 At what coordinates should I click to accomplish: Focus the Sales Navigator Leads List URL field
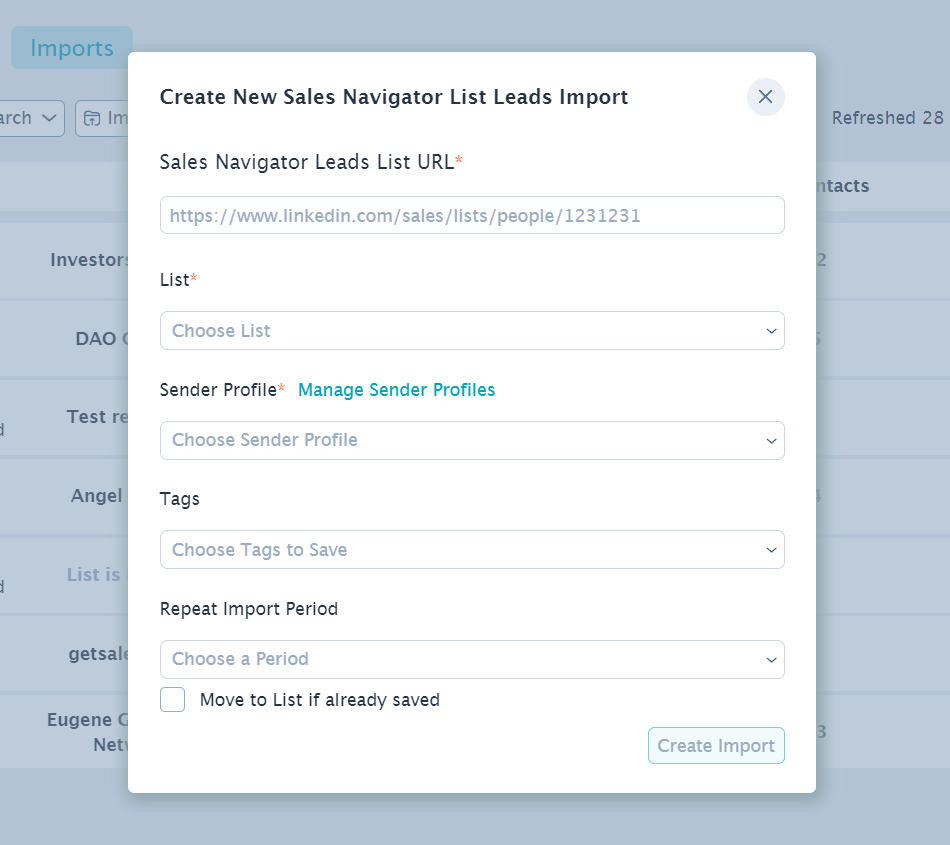(x=472, y=215)
